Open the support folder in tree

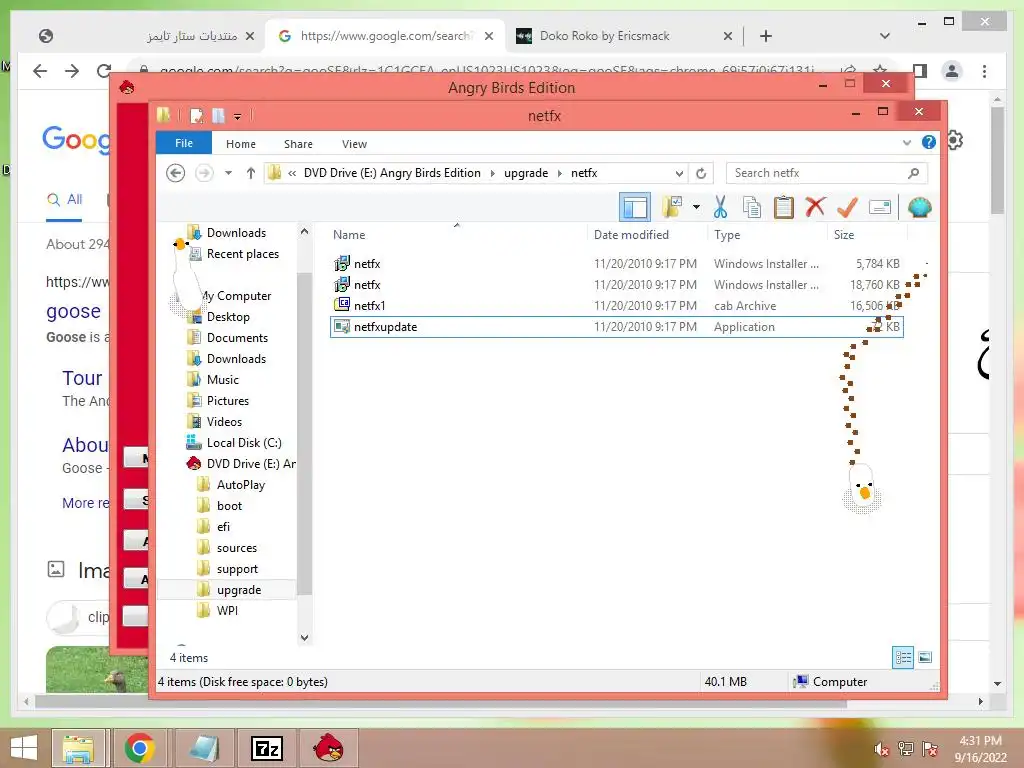(237, 569)
